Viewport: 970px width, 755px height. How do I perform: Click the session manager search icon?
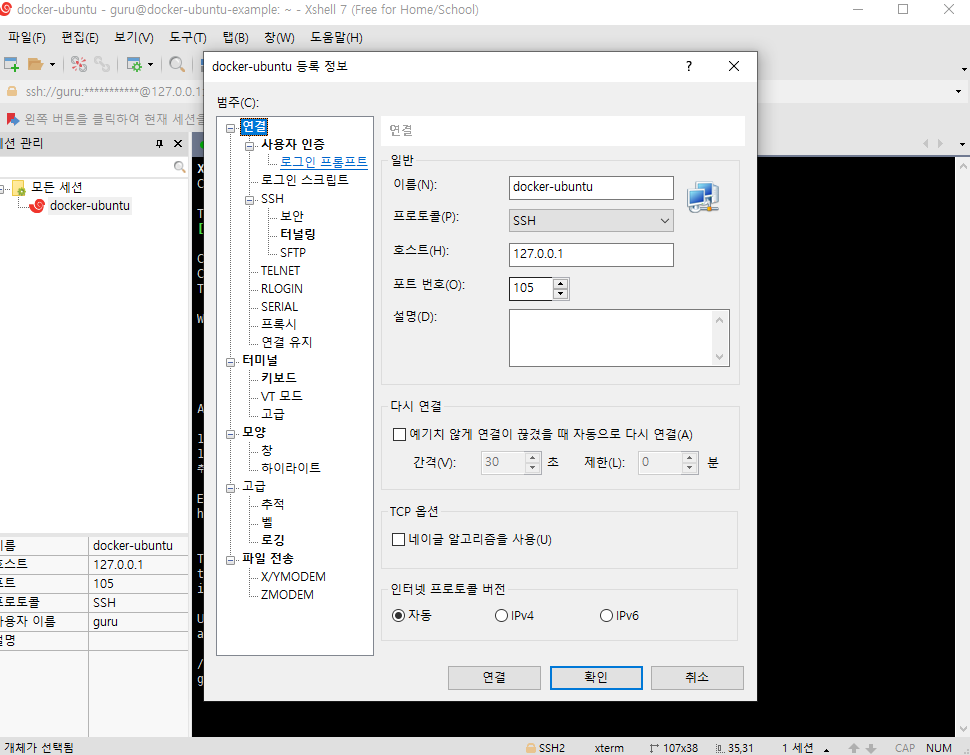click(x=179, y=166)
